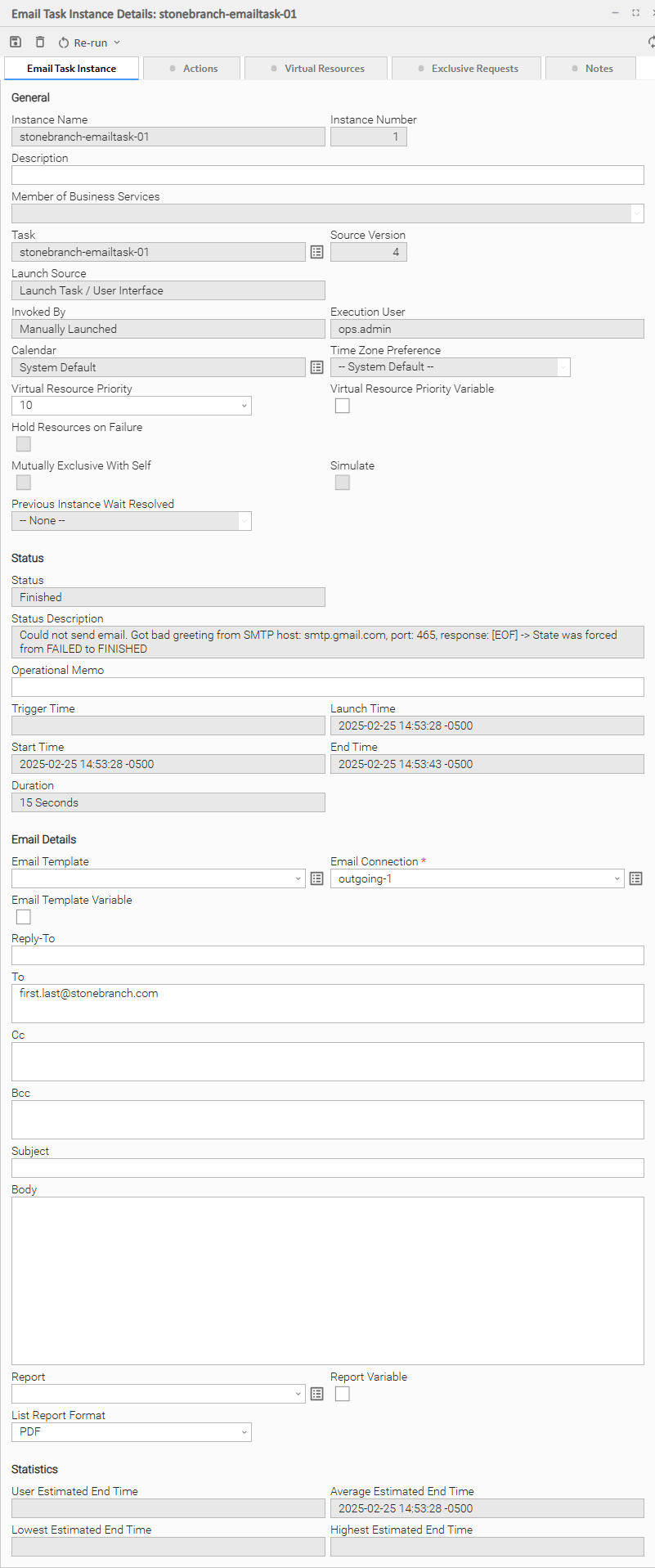
Task: Click the Save icon in the toolbar
Action: [16, 43]
